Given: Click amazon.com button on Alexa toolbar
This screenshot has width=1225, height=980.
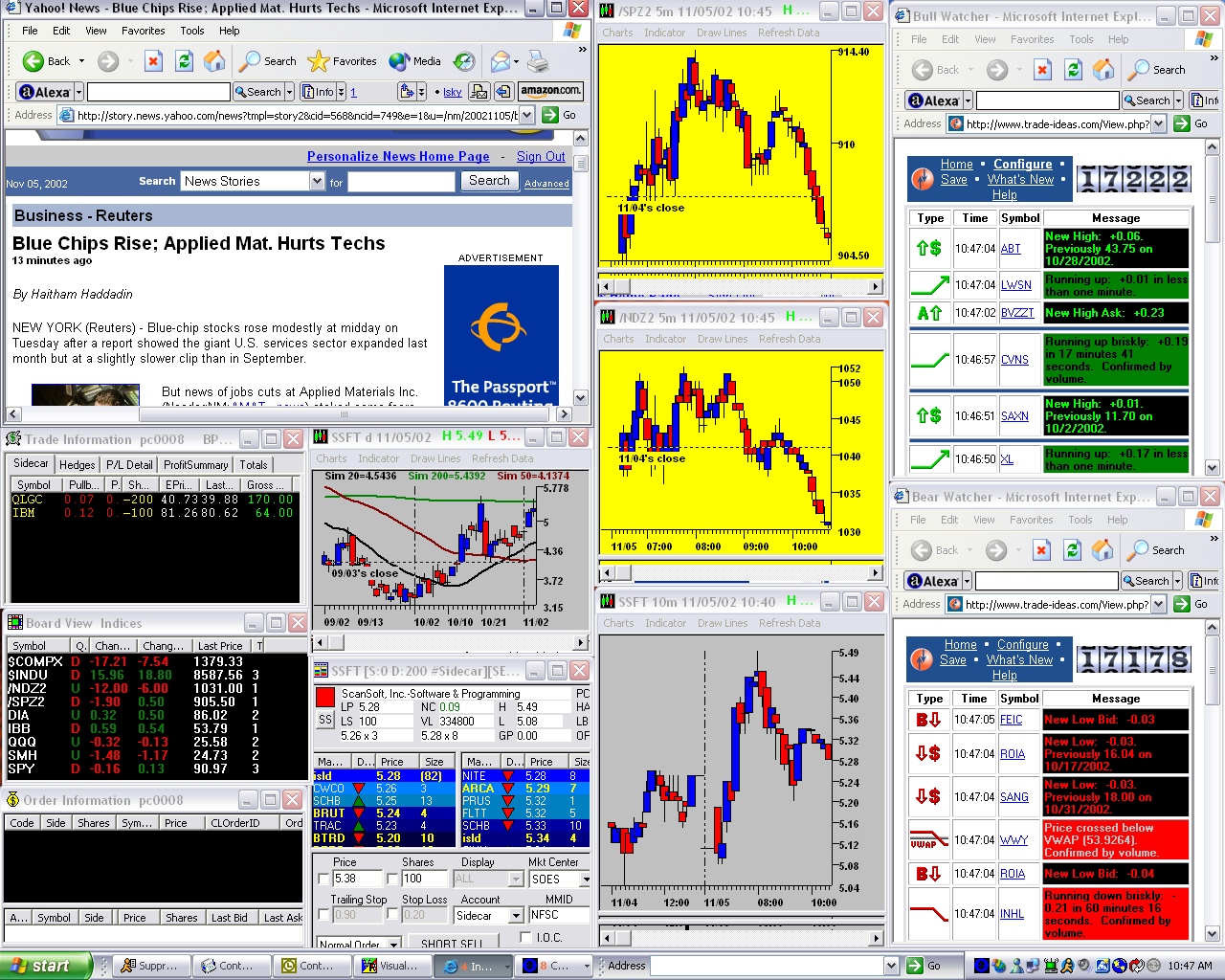Looking at the screenshot, I should (550, 92).
